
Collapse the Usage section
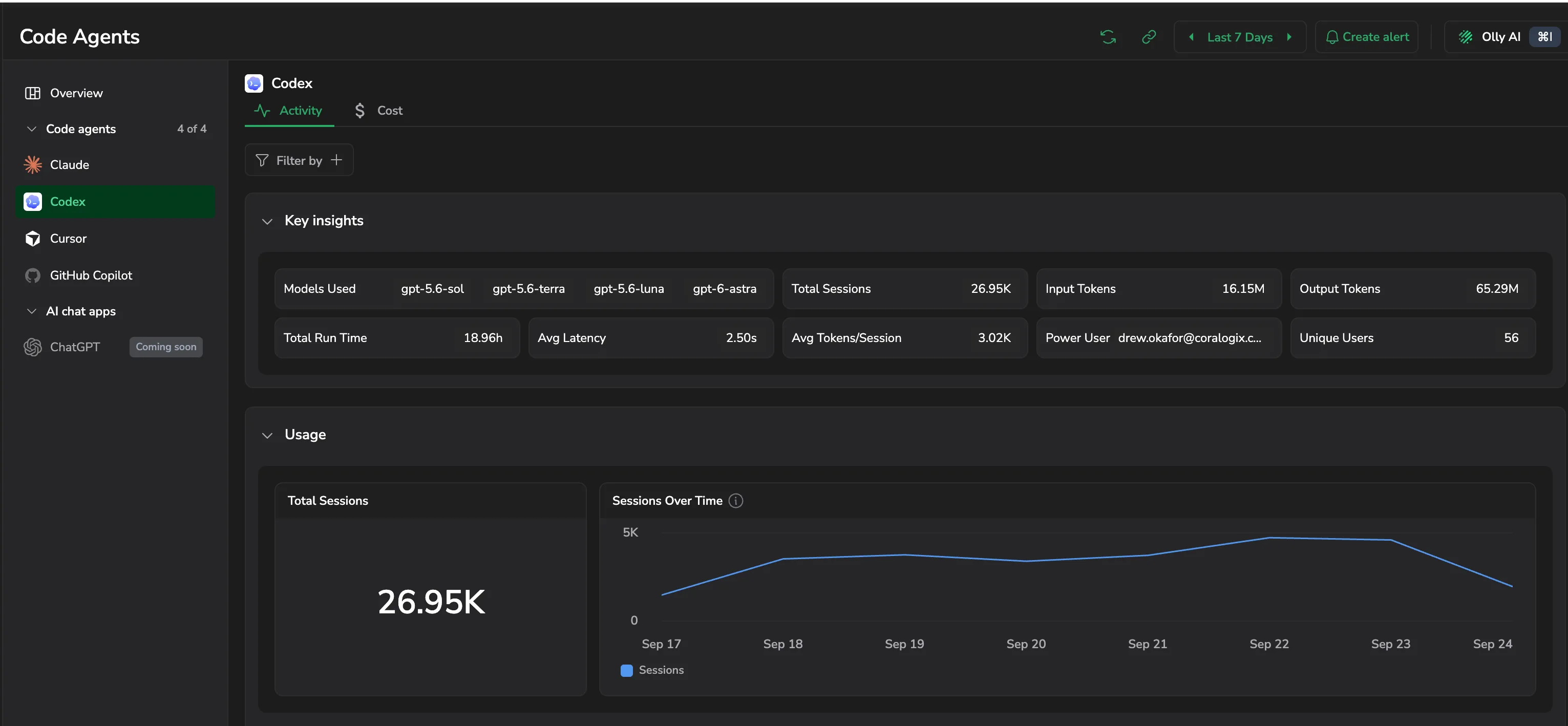tap(267, 436)
